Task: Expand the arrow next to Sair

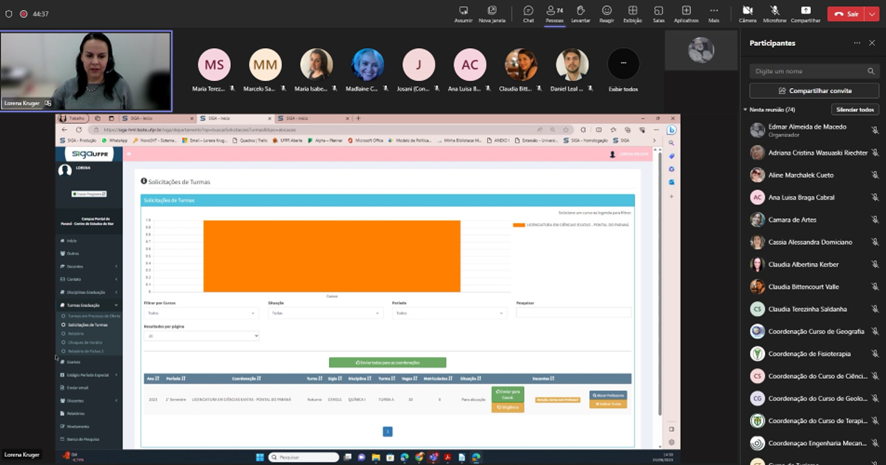Action: [873, 14]
